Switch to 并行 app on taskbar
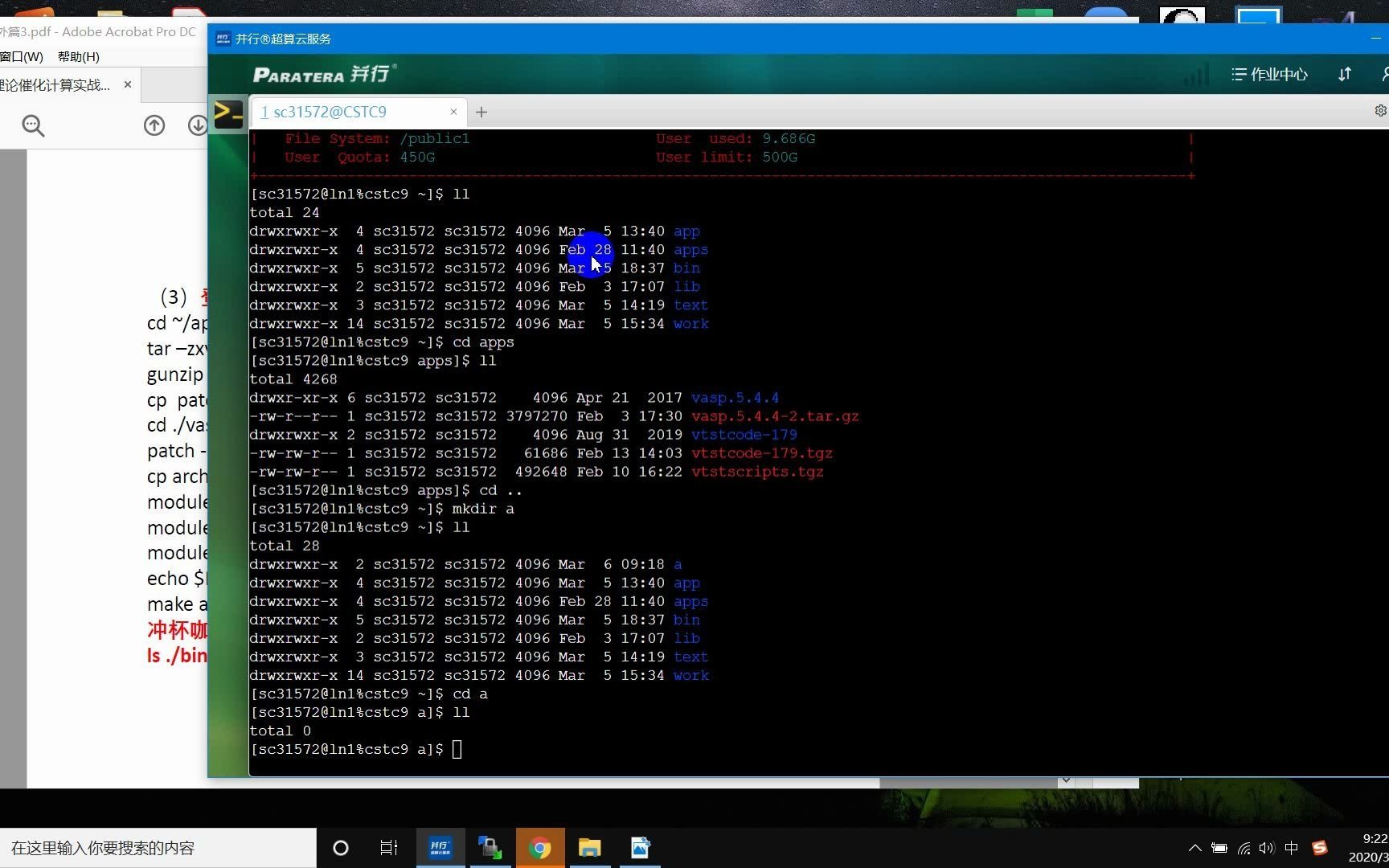1389x868 pixels. (440, 848)
